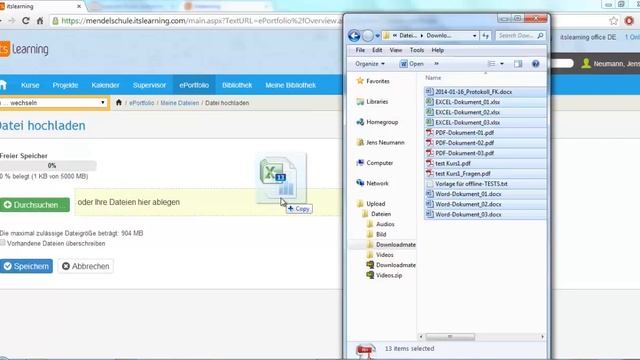Image resolution: width=640 pixels, height=360 pixels.
Task: Select the Dateien folder in tree
Action: (x=377, y=213)
